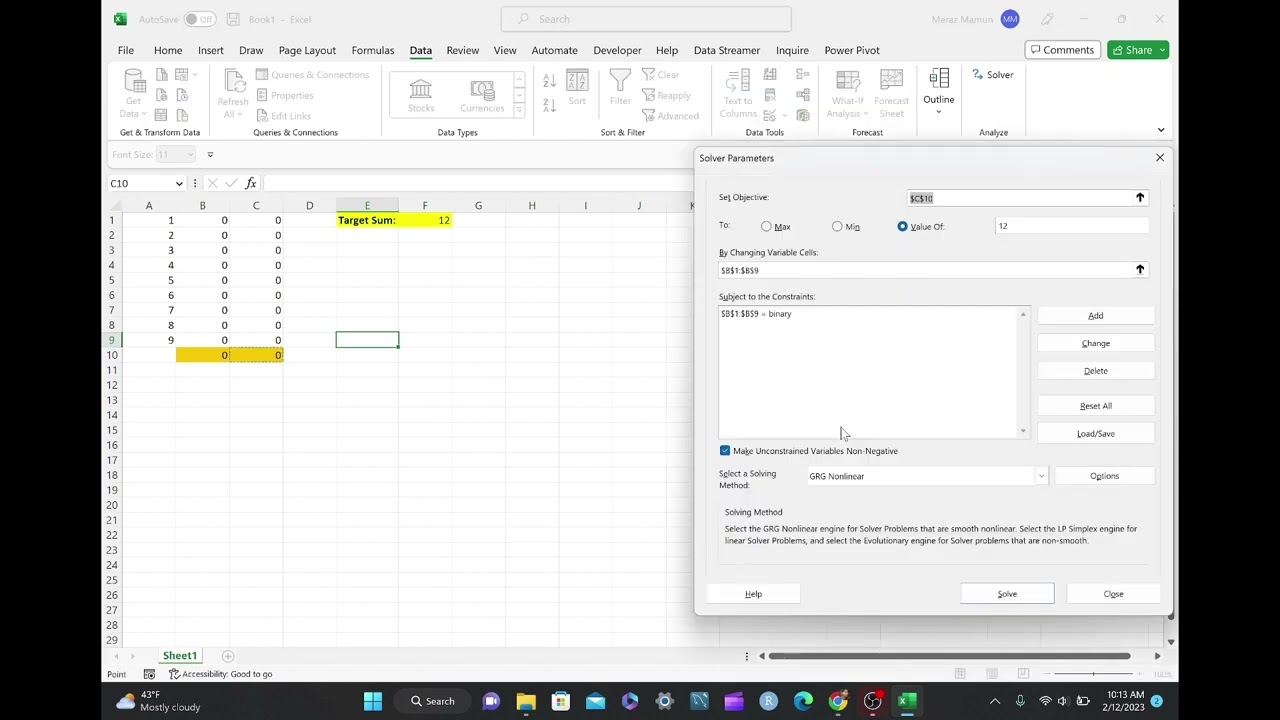
Task: Click the Load/Save button
Action: click(x=1096, y=434)
